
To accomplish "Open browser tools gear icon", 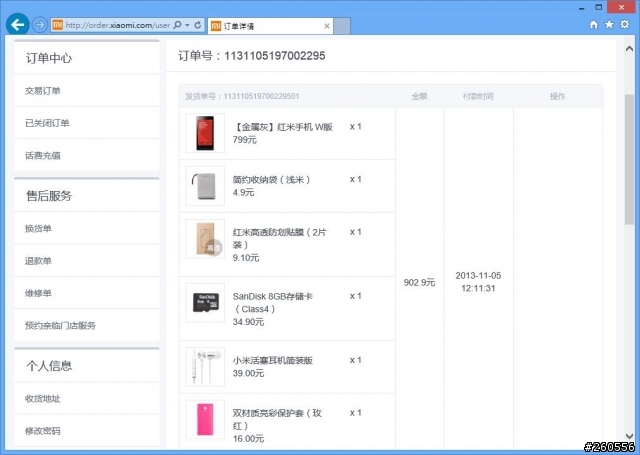I will (625, 24).
